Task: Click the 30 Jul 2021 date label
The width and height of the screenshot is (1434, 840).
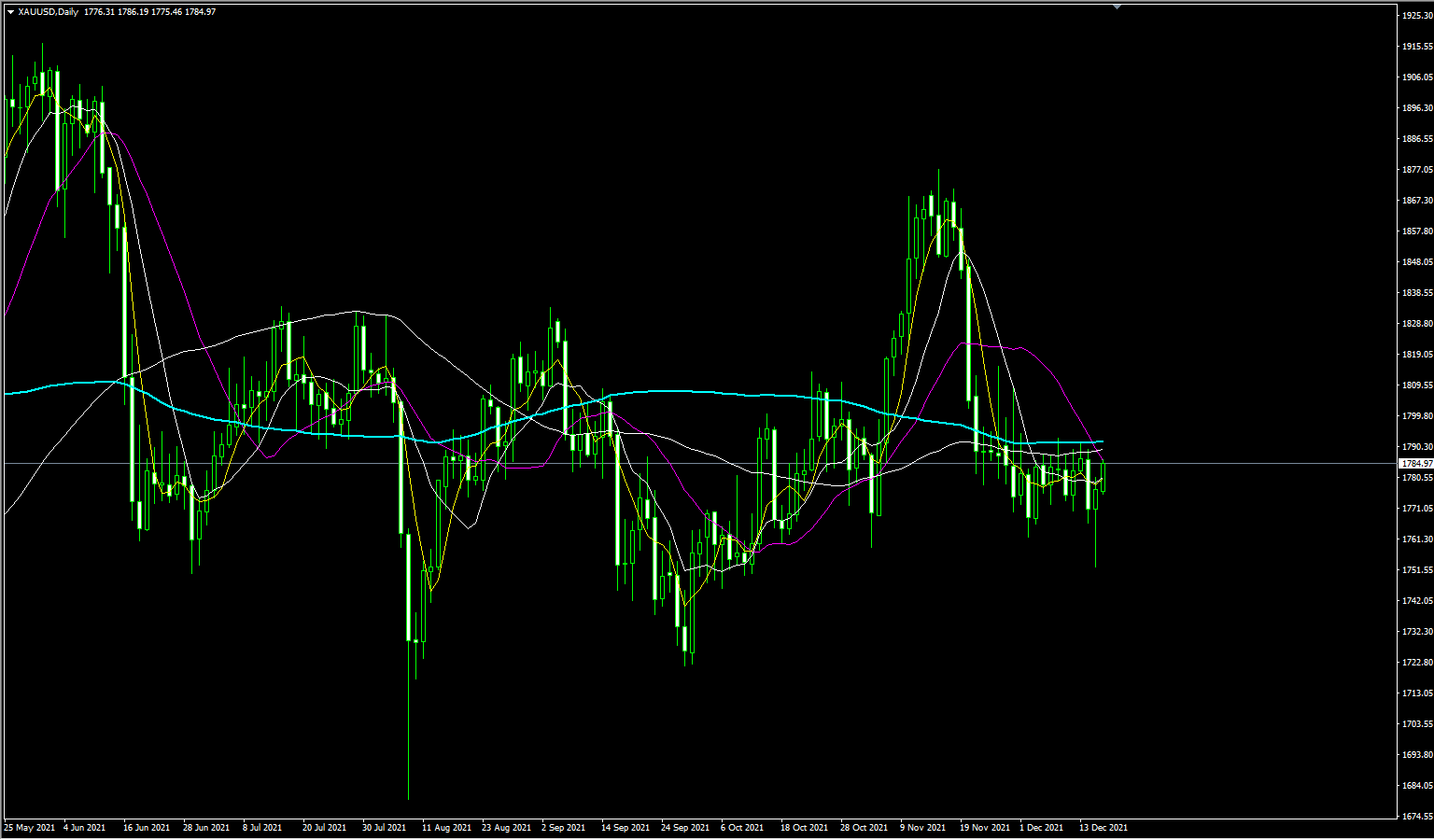Action: pos(384,828)
